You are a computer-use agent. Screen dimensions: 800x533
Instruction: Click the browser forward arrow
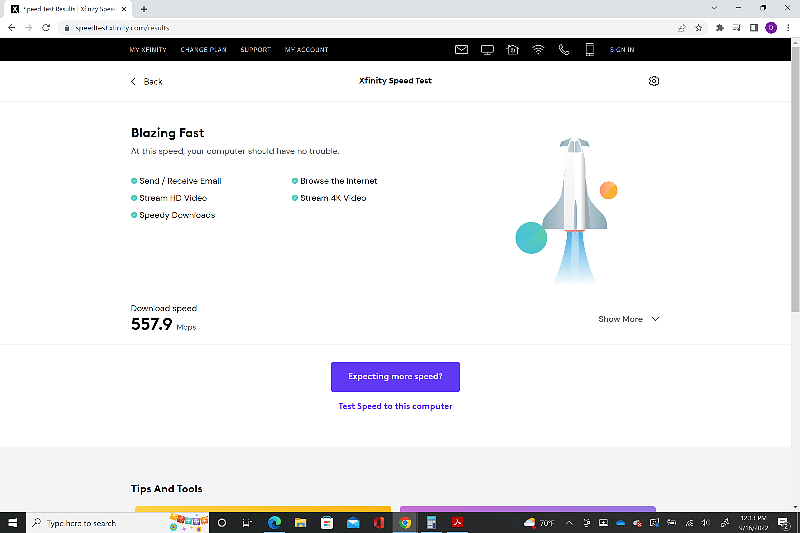click(x=29, y=28)
